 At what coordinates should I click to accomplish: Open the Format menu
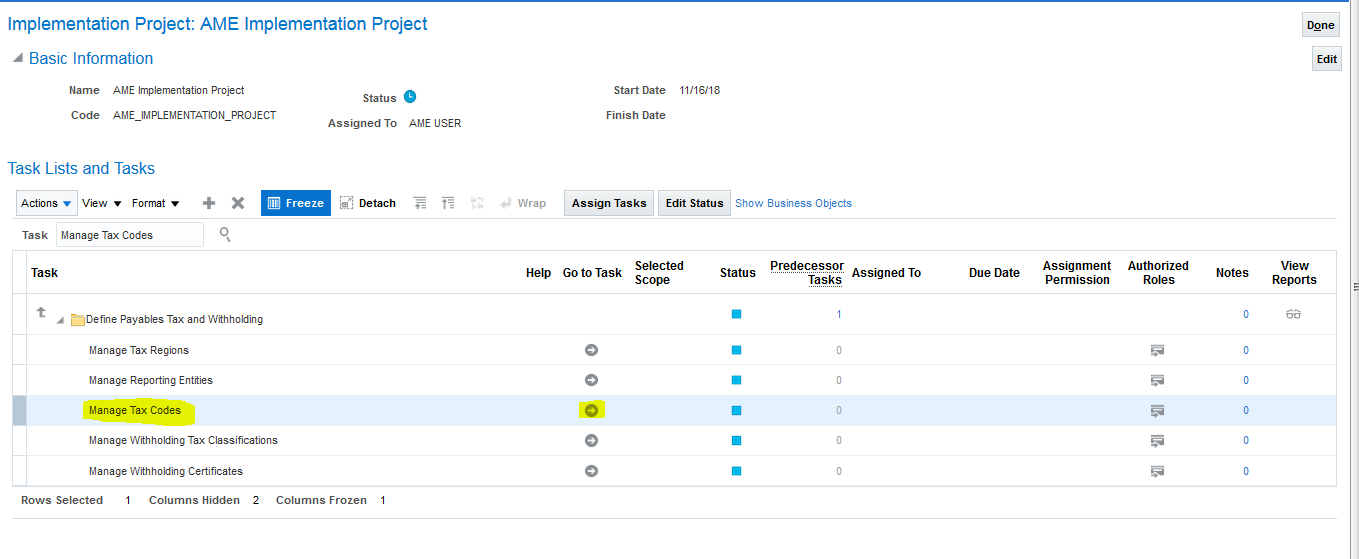coord(155,203)
